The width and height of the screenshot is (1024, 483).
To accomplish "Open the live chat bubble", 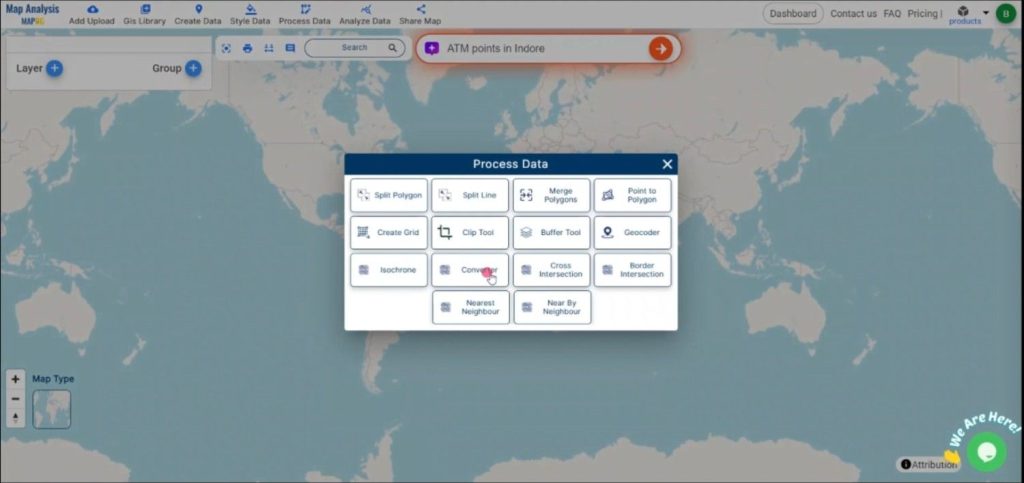I will pyautogui.click(x=985, y=452).
